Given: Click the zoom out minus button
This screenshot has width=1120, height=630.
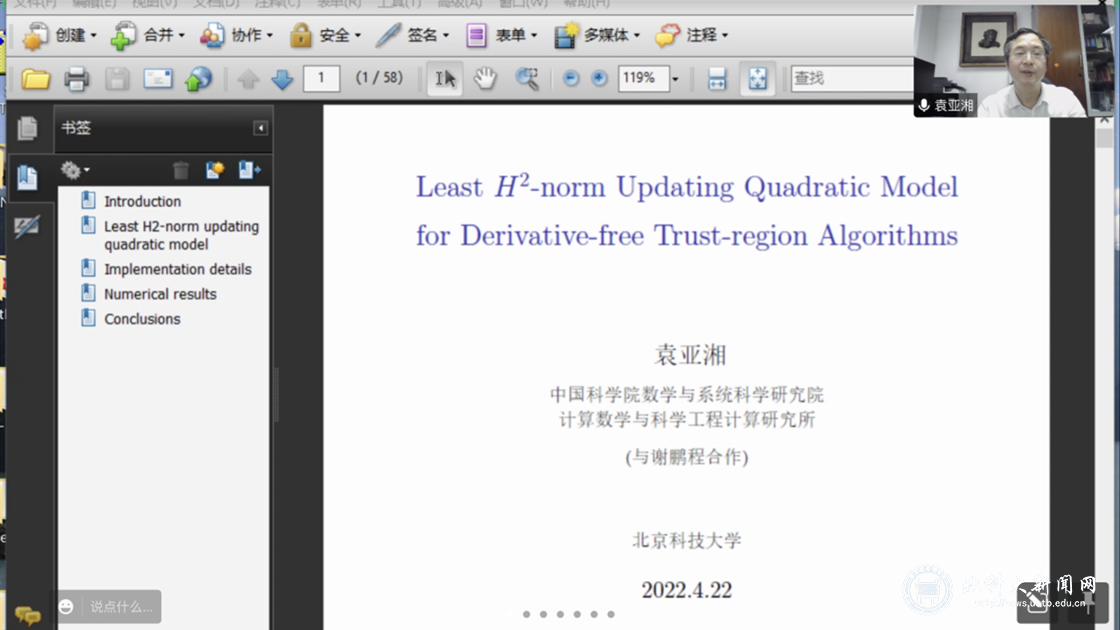Looking at the screenshot, I should click(571, 79).
